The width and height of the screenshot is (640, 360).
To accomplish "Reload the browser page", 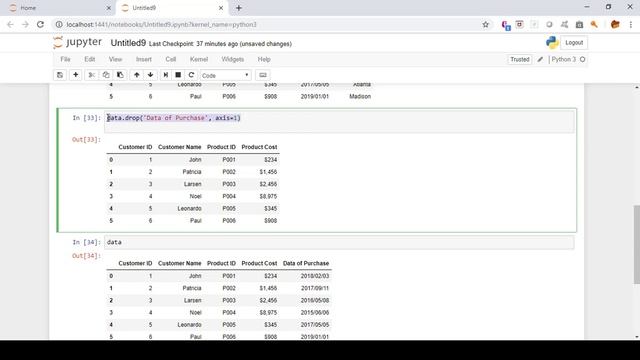I will tap(40, 24).
